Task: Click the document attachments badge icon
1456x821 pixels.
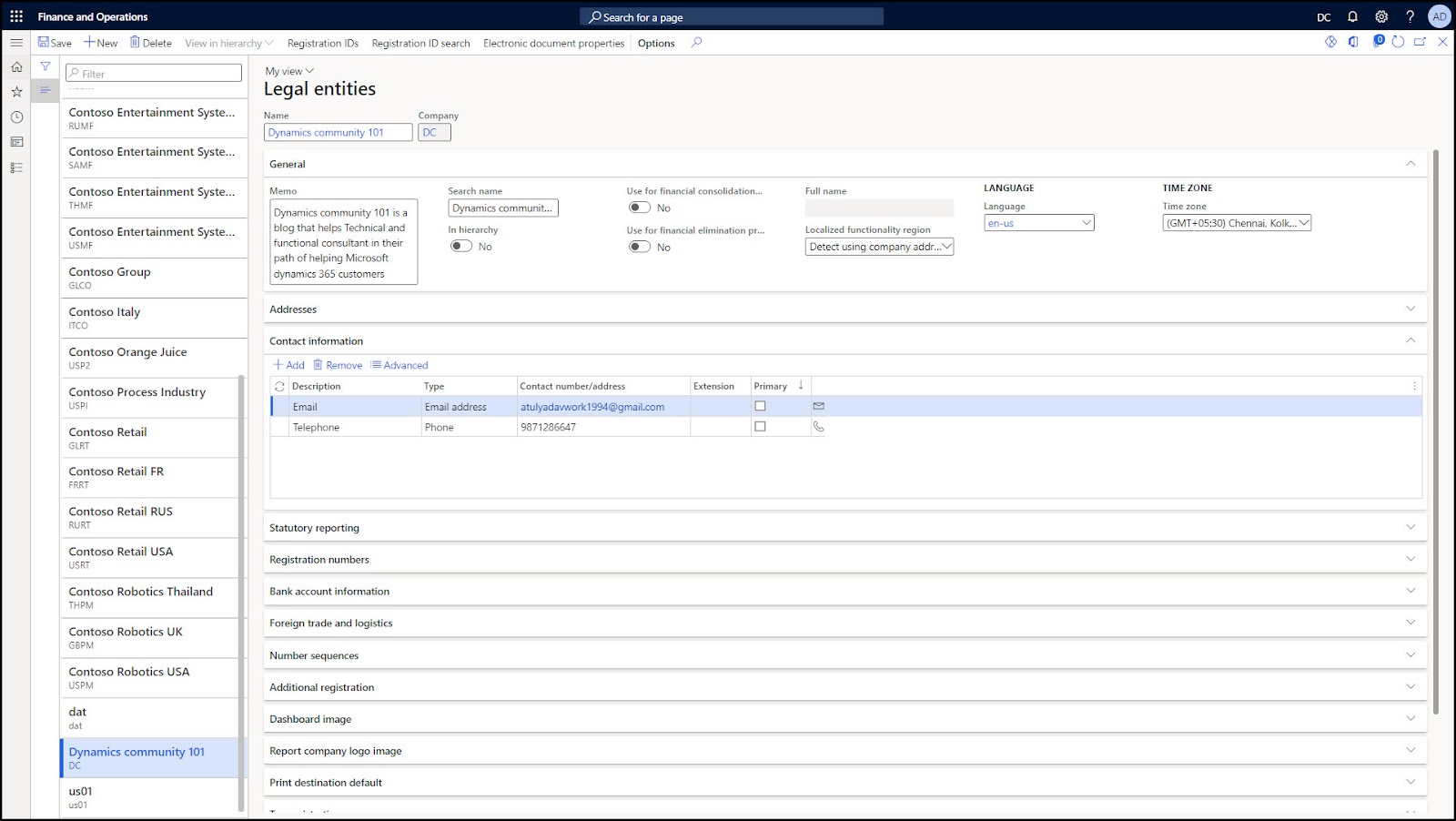Action: [1378, 41]
